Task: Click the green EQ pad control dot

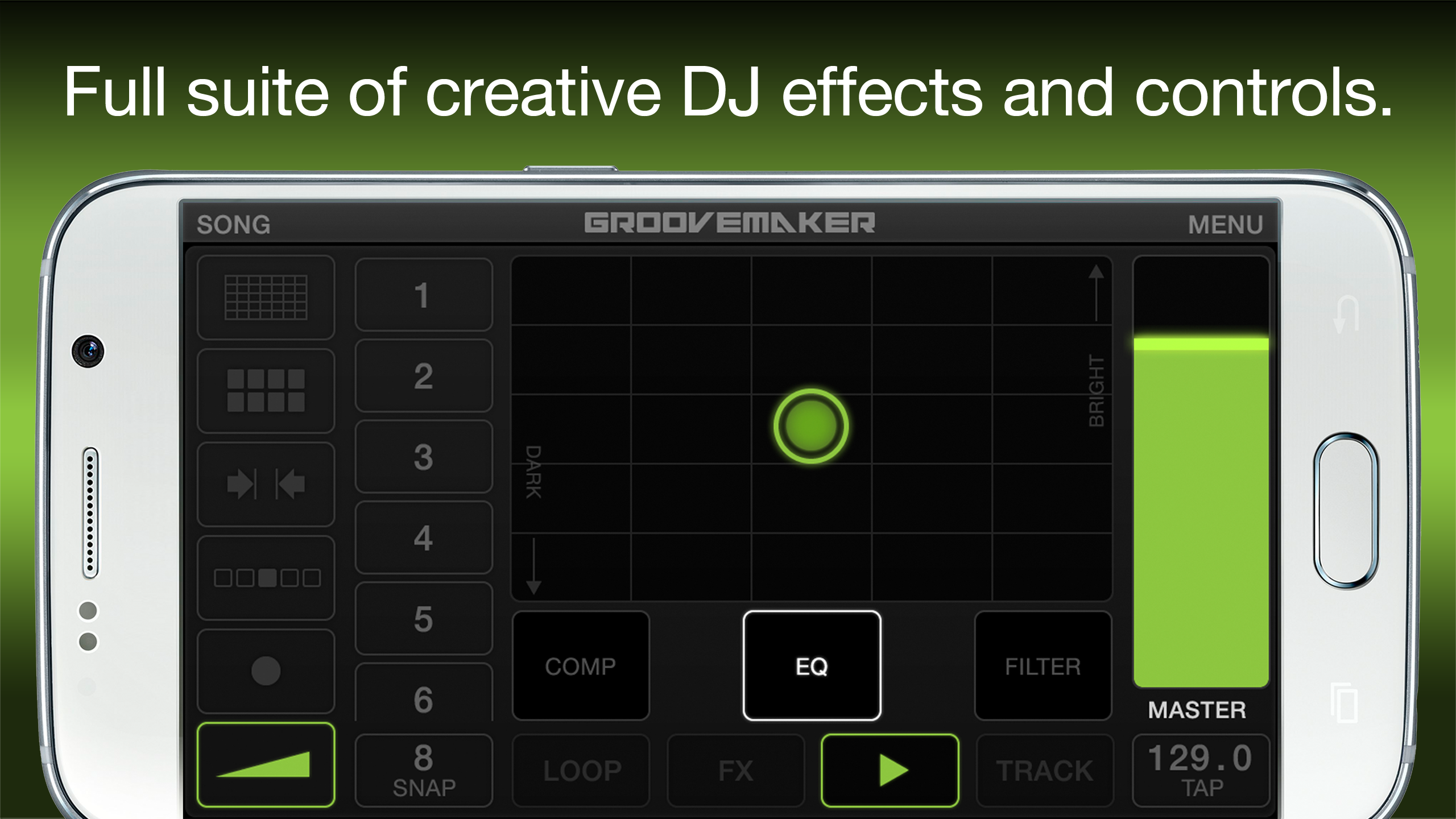Action: pyautogui.click(x=811, y=426)
